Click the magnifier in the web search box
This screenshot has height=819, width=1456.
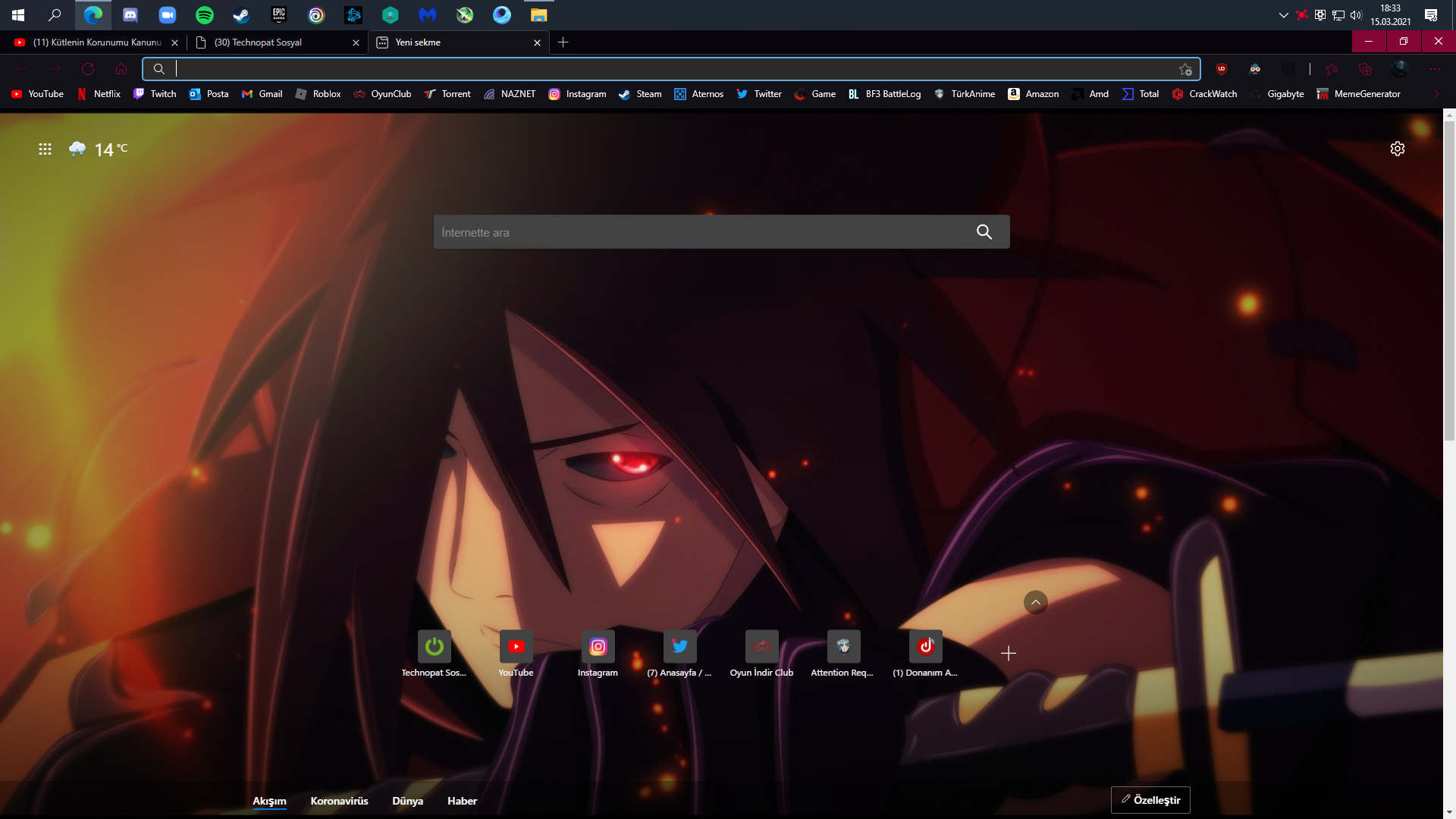pos(984,232)
